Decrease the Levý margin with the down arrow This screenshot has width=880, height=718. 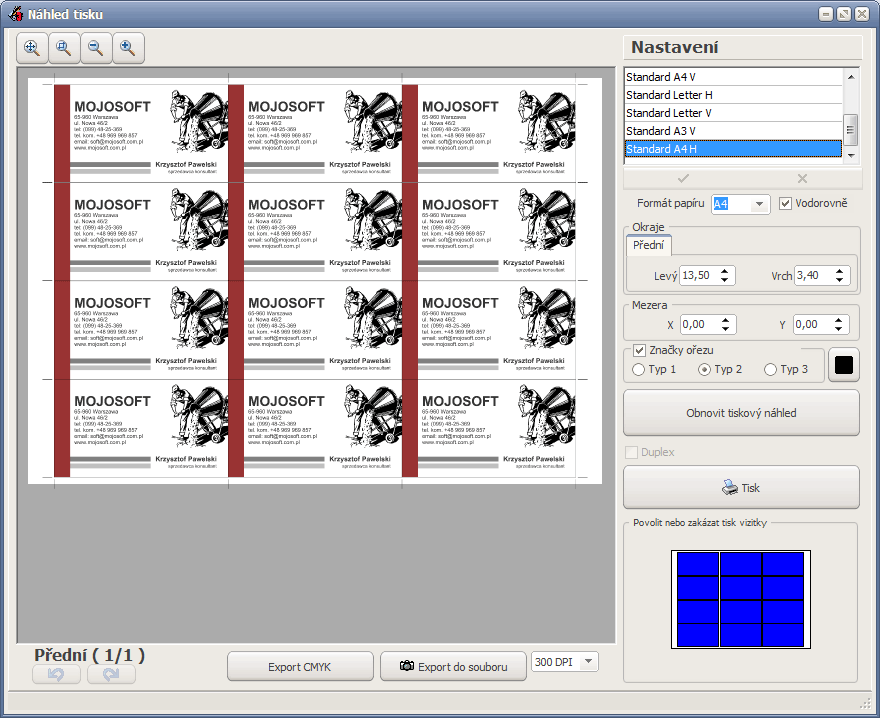point(725,280)
